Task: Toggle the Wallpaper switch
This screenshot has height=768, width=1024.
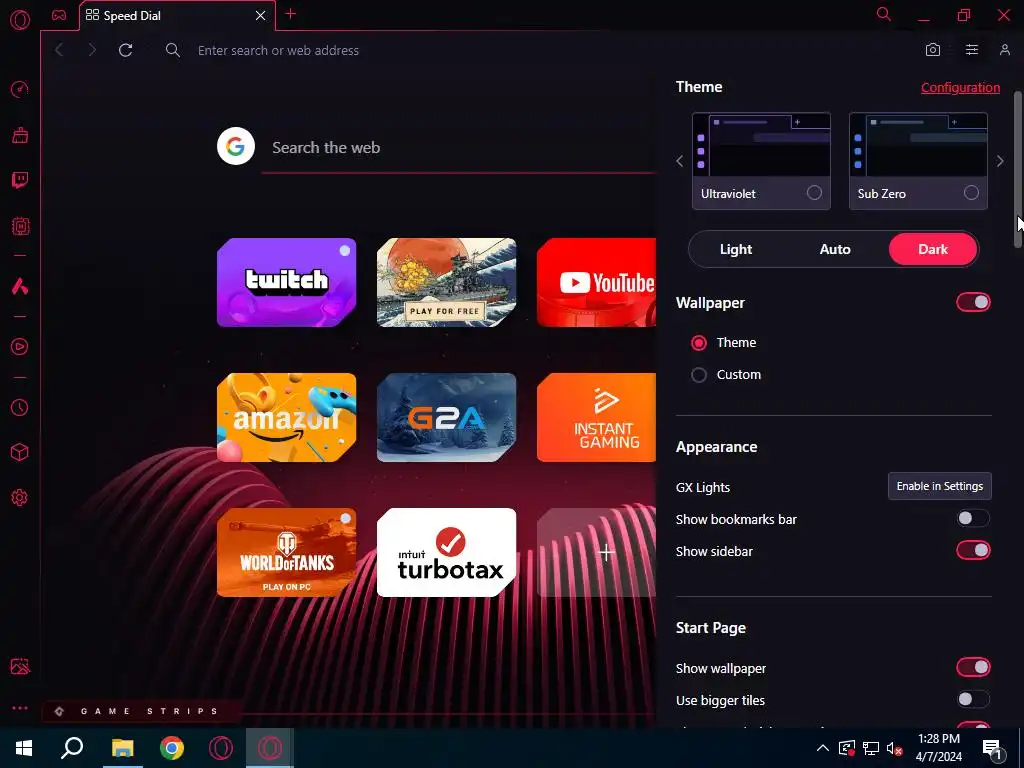Action: pyautogui.click(x=973, y=302)
